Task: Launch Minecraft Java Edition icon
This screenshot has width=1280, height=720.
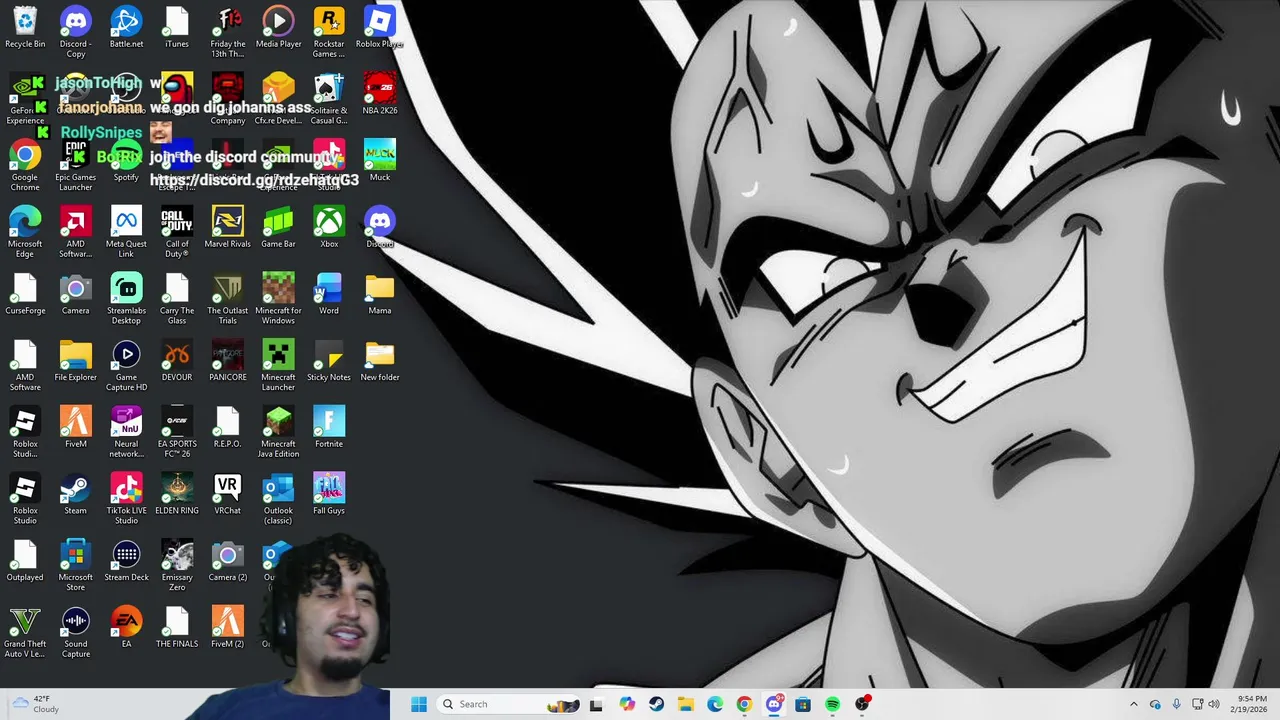Action: point(278,432)
